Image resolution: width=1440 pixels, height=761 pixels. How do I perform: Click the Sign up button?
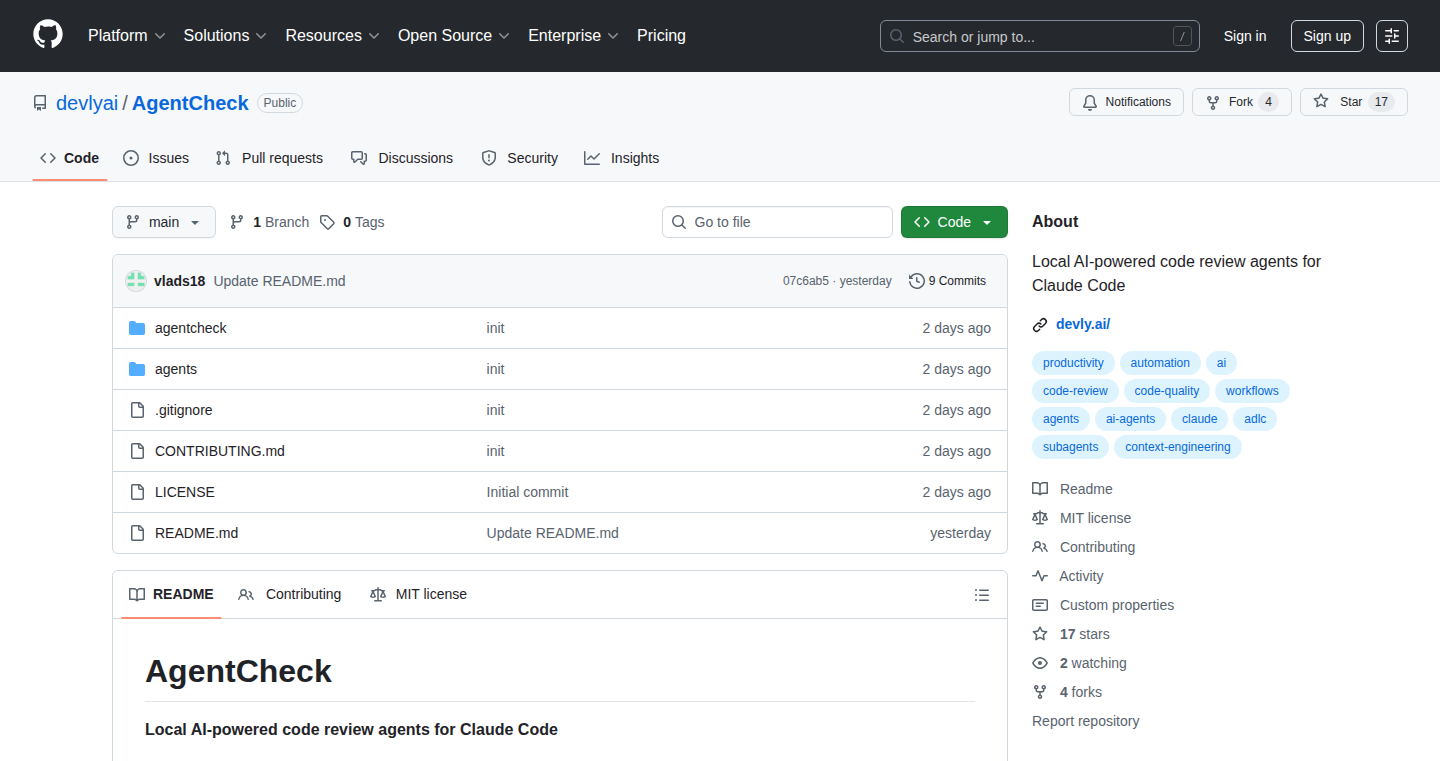point(1327,36)
